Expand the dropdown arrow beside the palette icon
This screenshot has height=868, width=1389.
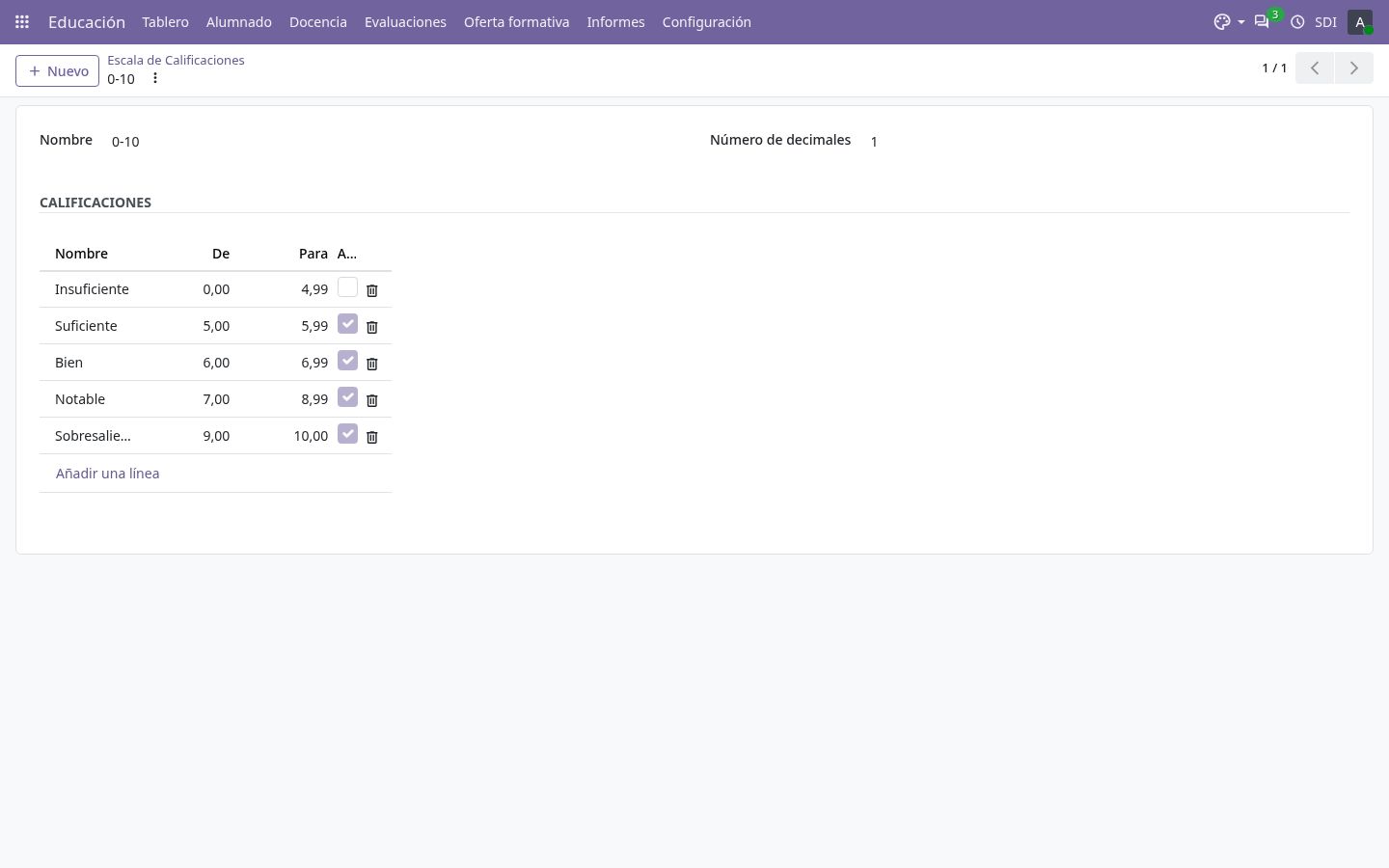click(1241, 22)
